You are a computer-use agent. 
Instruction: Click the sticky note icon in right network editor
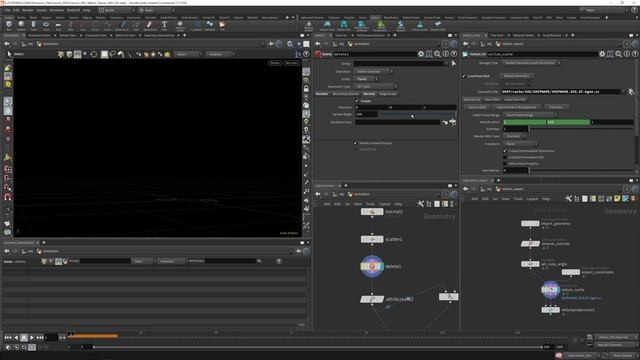coord(617,199)
